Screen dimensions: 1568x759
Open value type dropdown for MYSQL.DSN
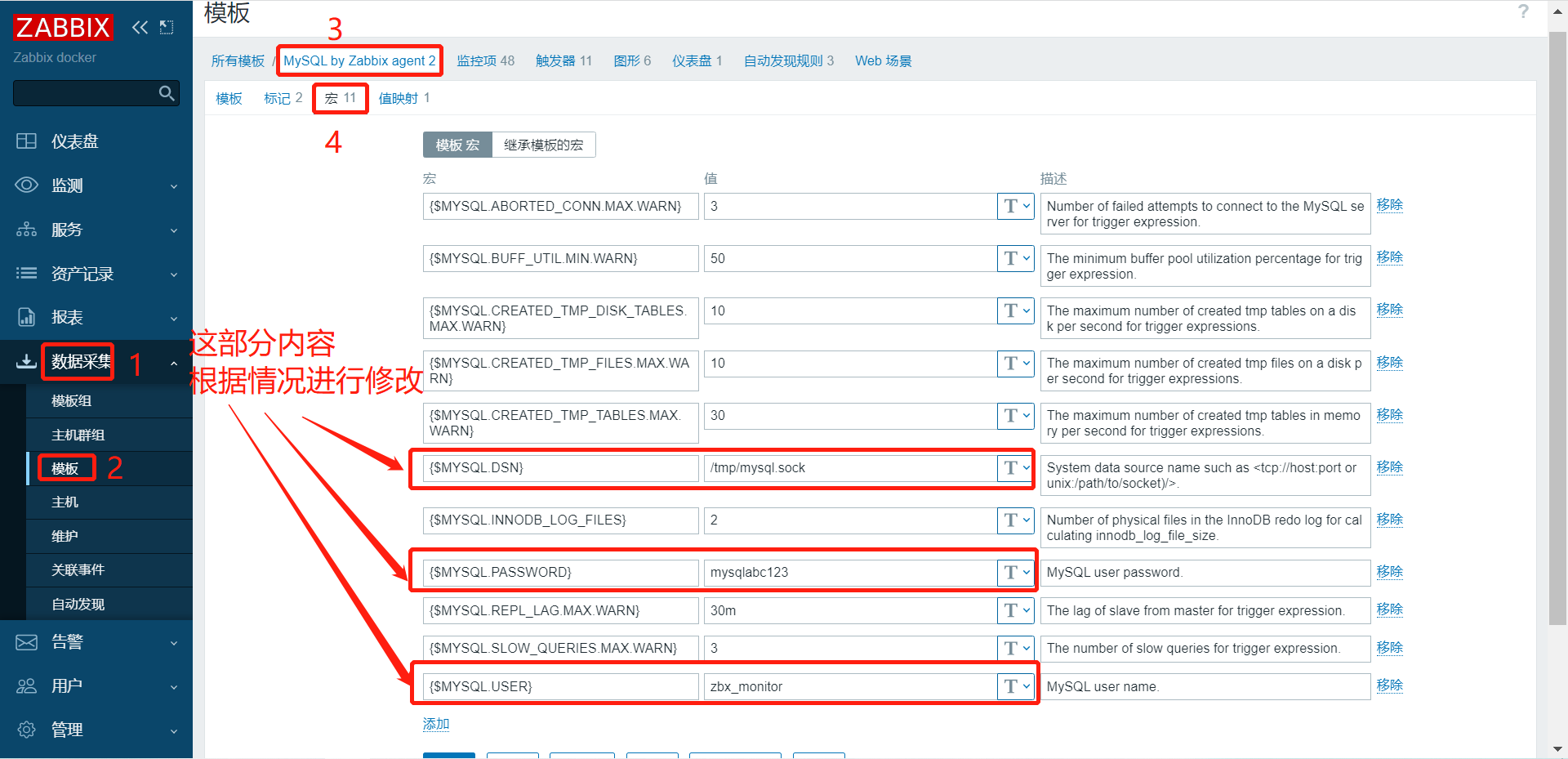[1015, 468]
